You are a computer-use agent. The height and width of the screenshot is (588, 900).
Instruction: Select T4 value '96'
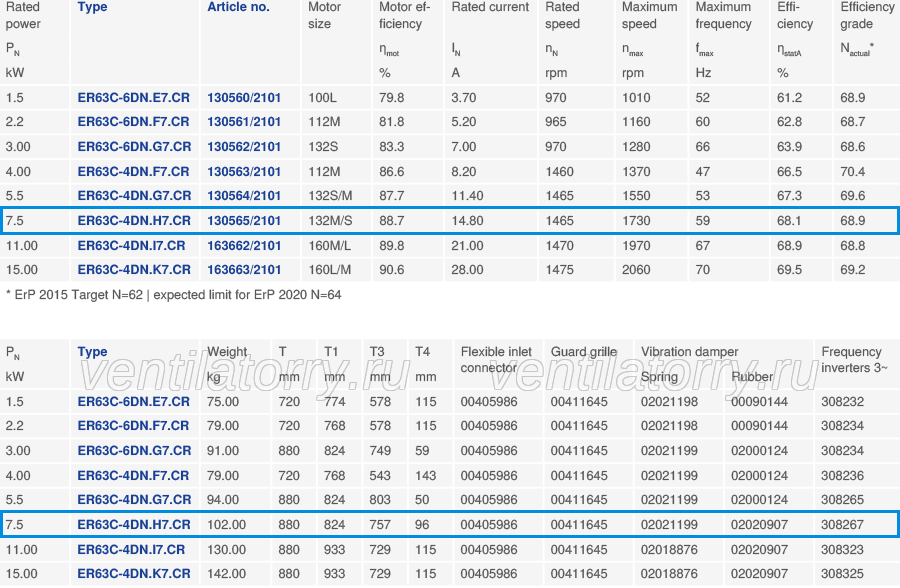[422, 525]
